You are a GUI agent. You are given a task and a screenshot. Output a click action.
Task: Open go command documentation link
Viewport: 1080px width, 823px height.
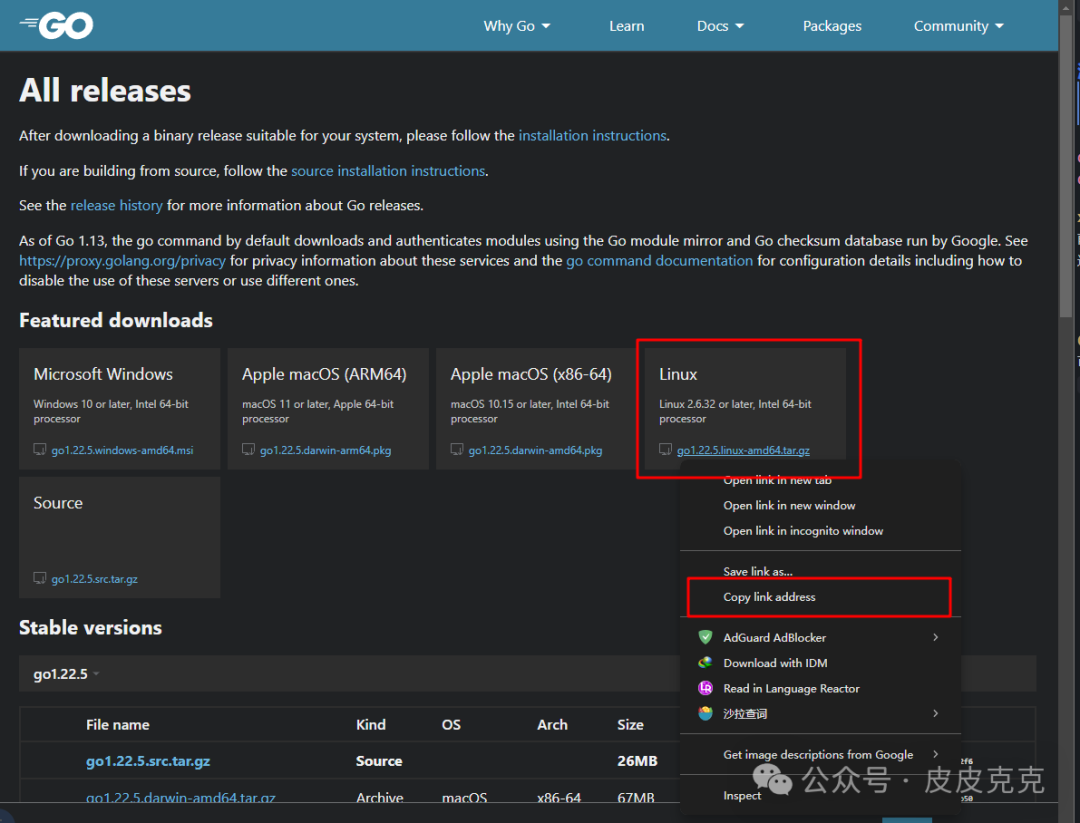[x=659, y=261]
